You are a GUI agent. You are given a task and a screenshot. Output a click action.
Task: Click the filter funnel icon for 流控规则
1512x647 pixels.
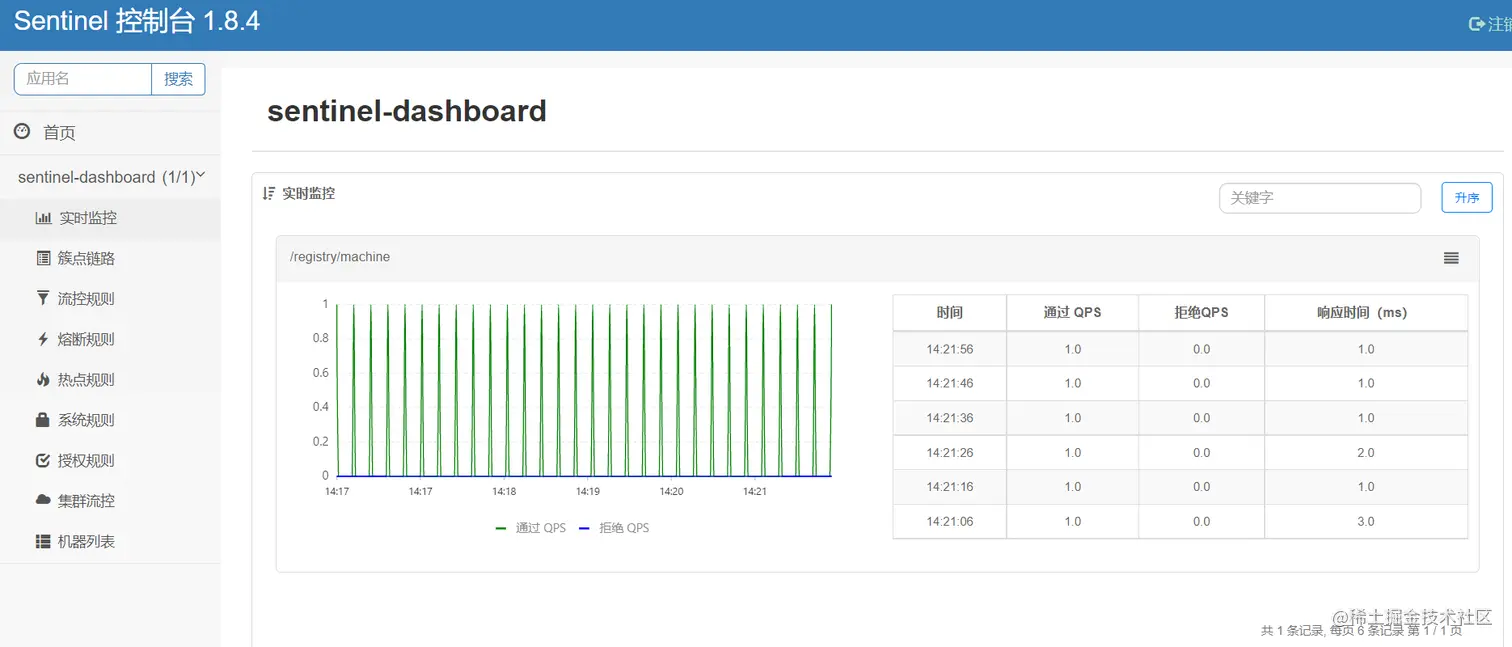[x=42, y=298]
